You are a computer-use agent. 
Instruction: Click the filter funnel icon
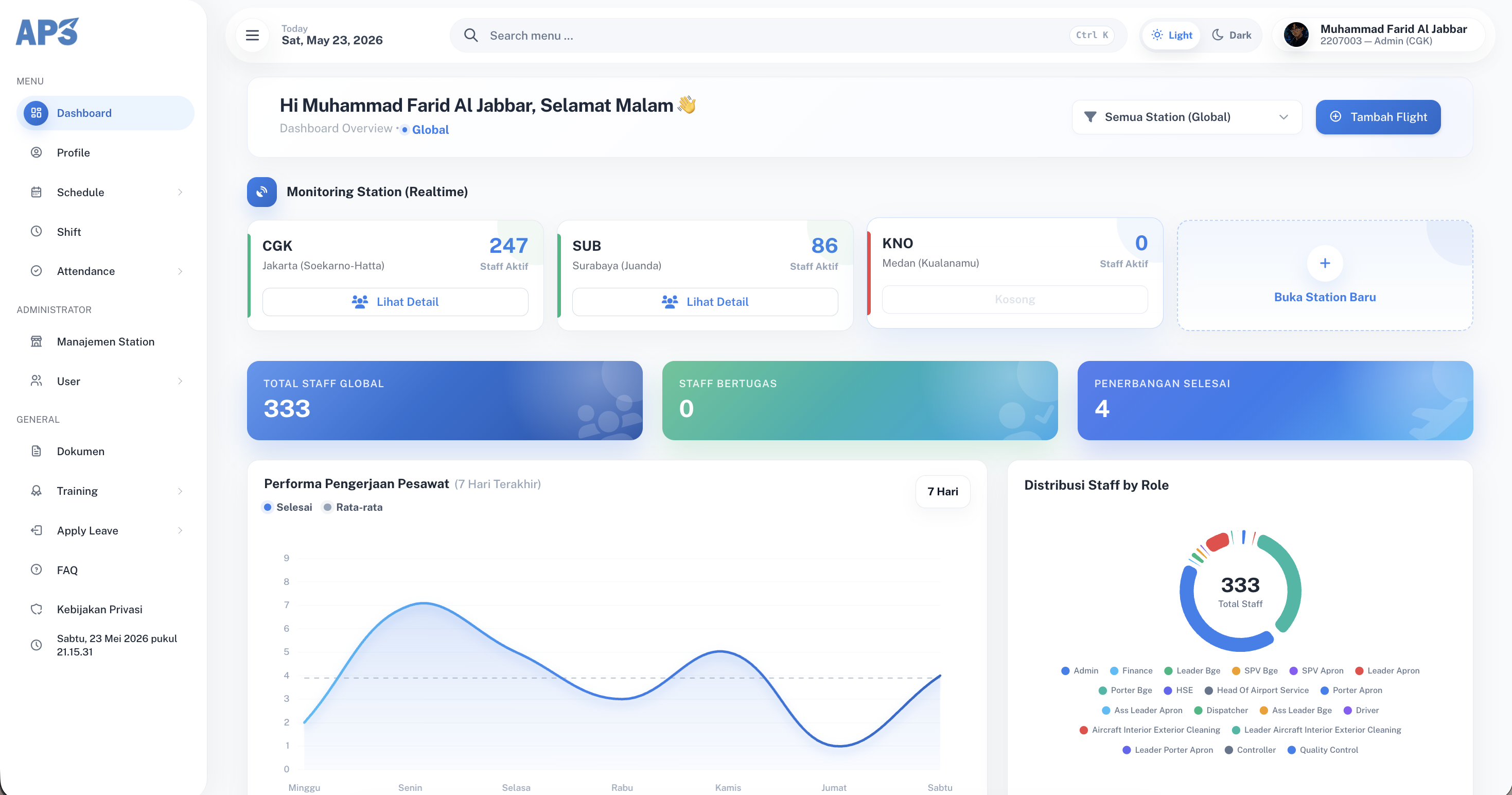coord(1090,117)
